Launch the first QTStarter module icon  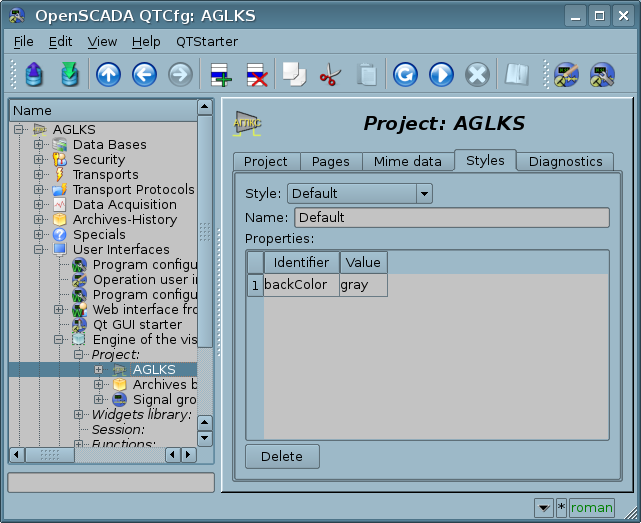pyautogui.click(x=566, y=75)
